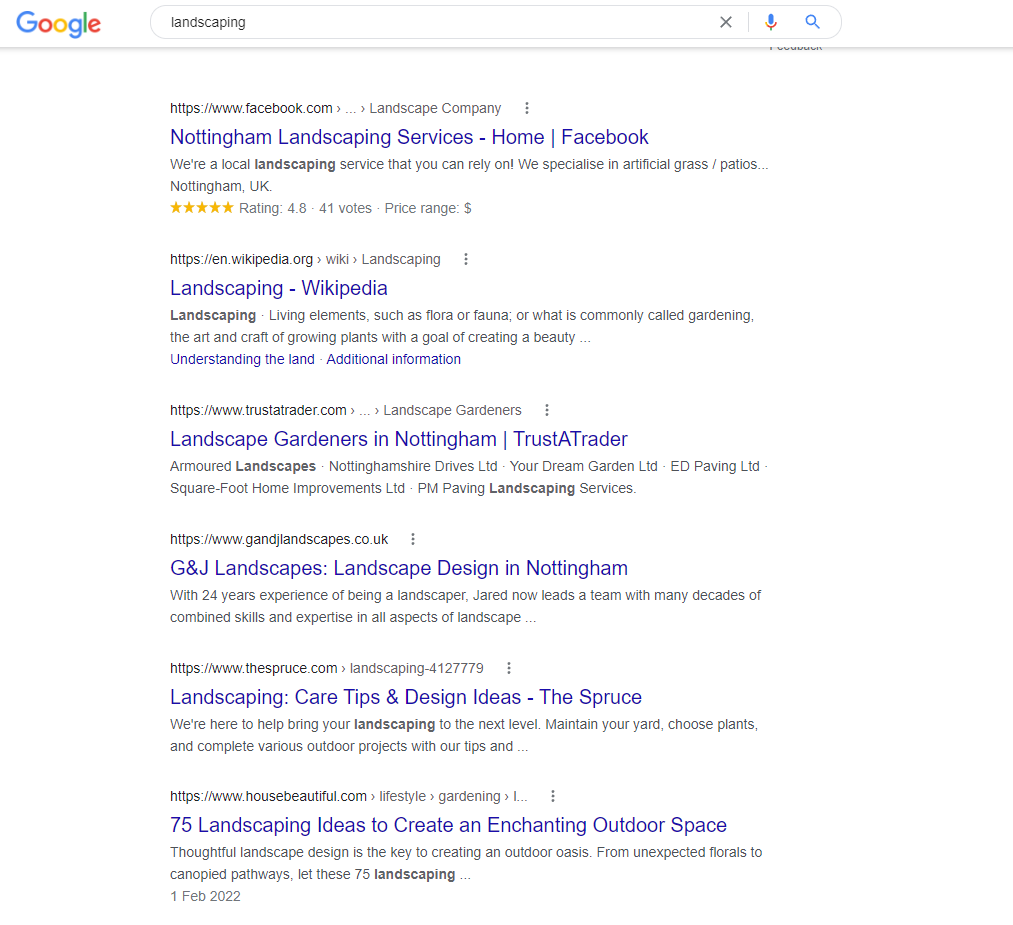Click the five-star rating graphic
The height and width of the screenshot is (925, 1013).
(202, 207)
